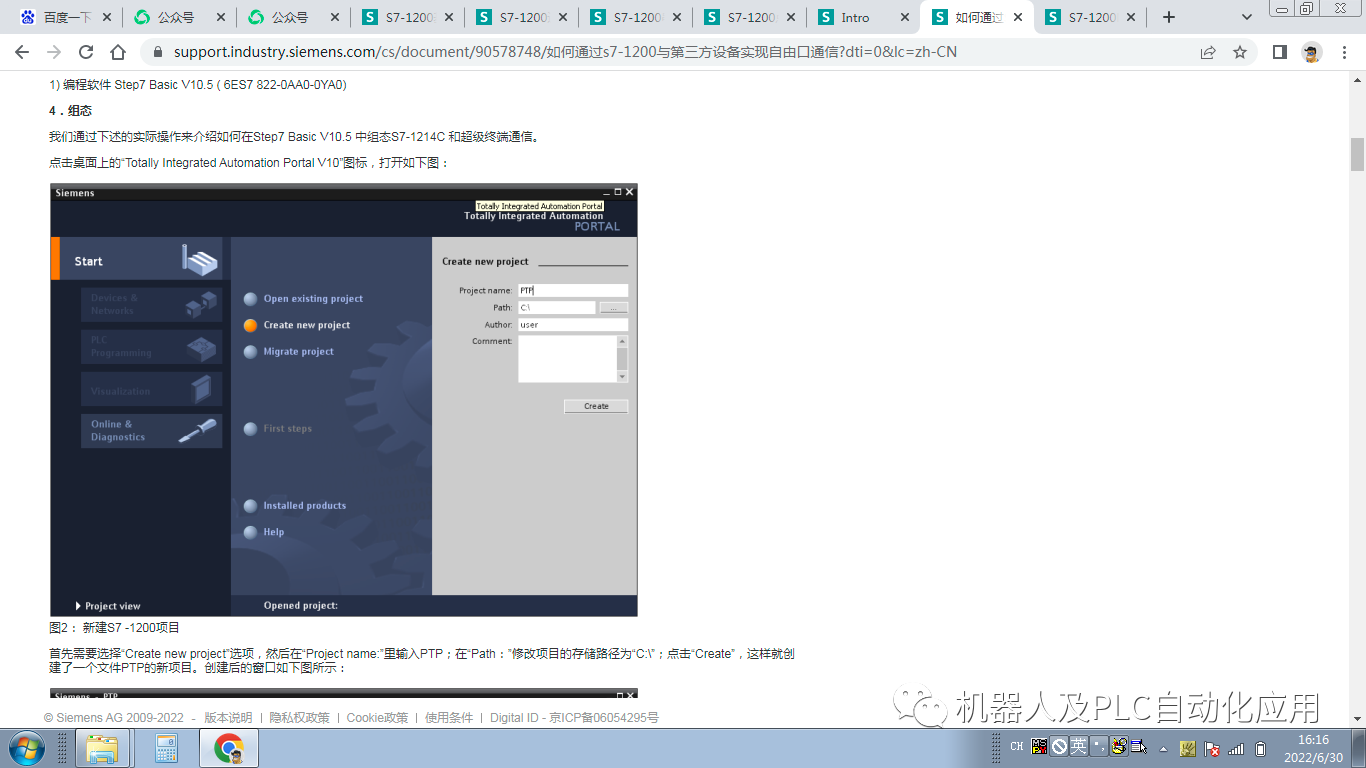Image resolution: width=1366 pixels, height=768 pixels.
Task: Open the browser home page
Action: [118, 52]
